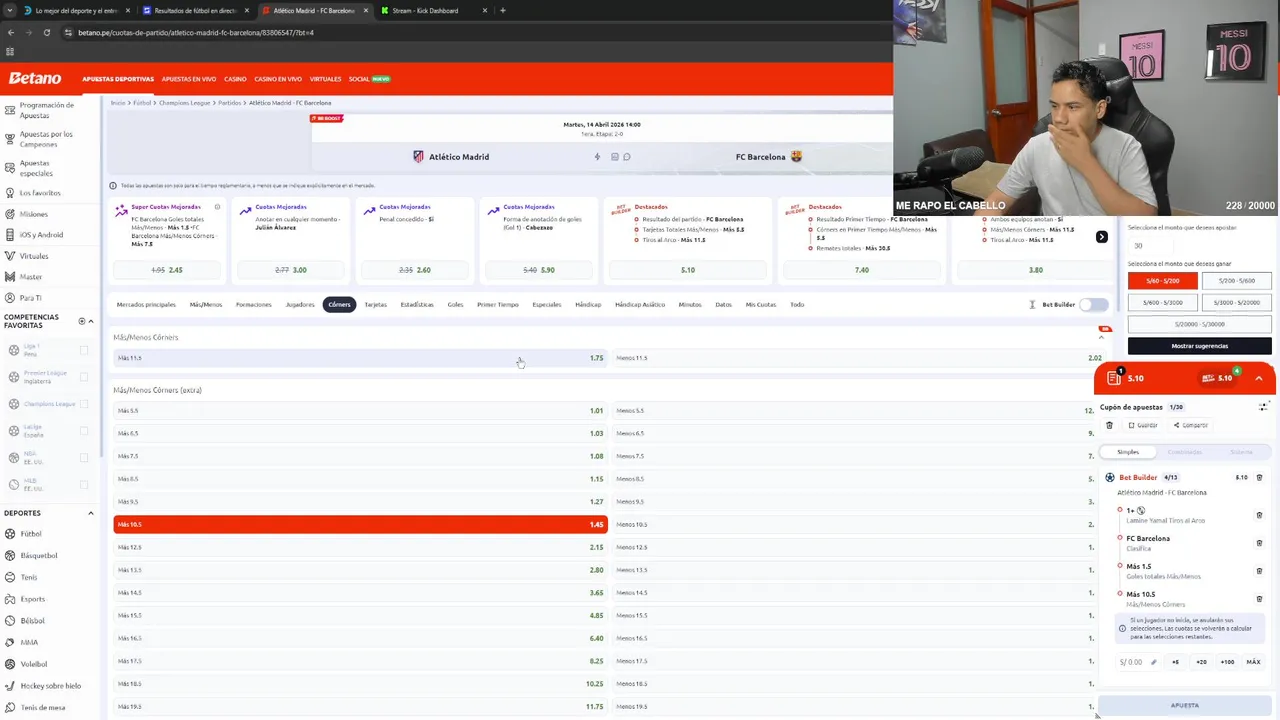
Task: Select the S/60 - S/200 amount option
Action: coord(1162,281)
